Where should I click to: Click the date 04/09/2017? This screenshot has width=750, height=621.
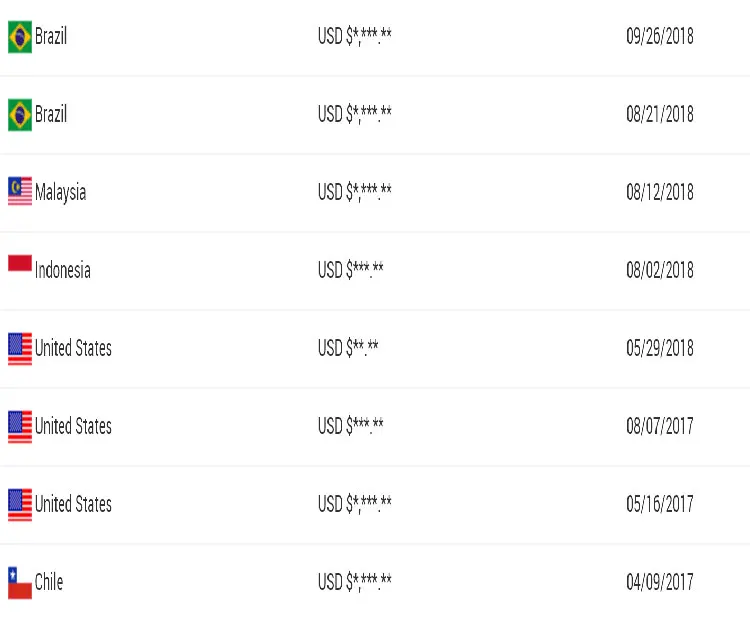(x=660, y=582)
